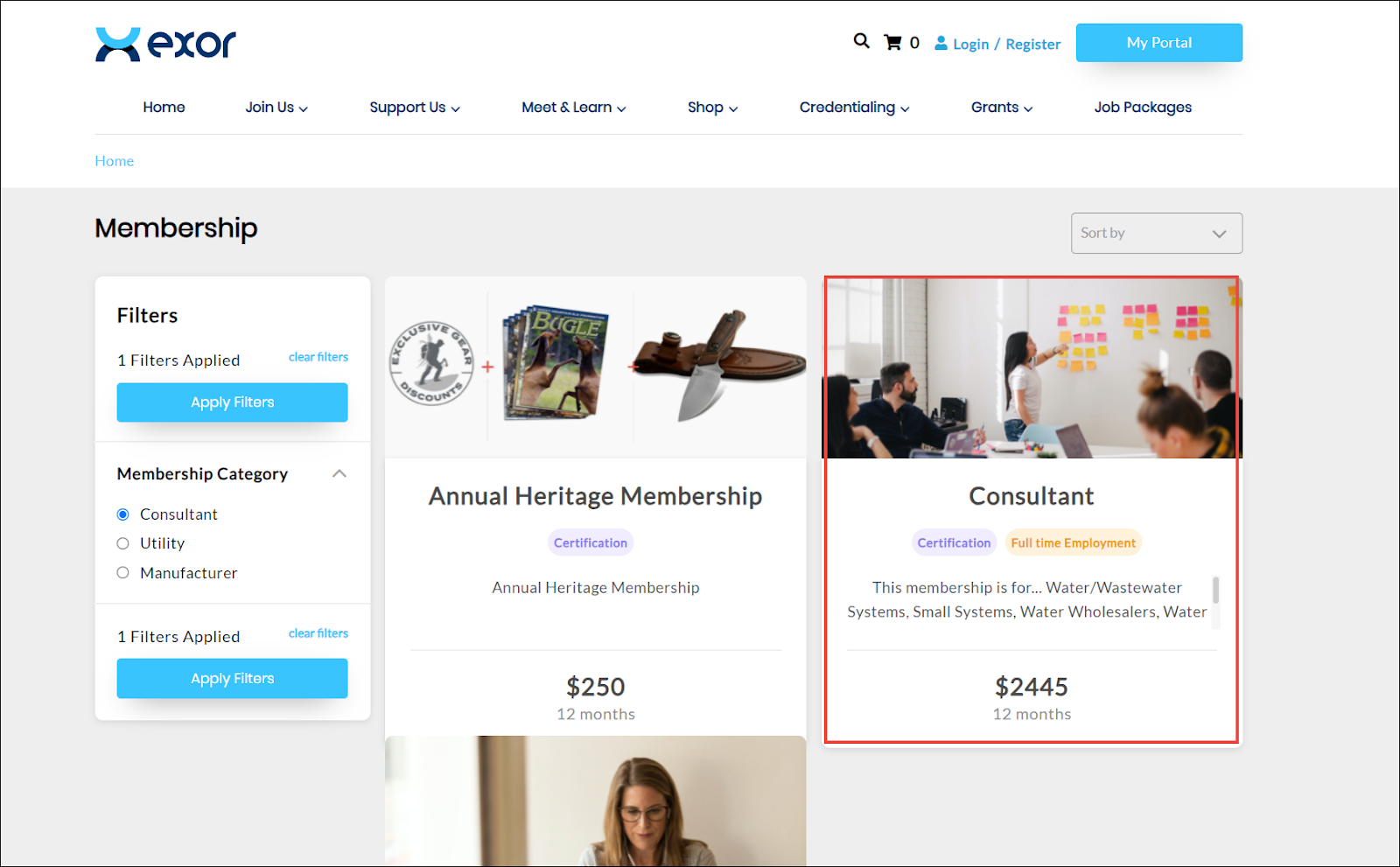Click the search magnifier icon
The image size is (1400, 867).
(x=862, y=41)
